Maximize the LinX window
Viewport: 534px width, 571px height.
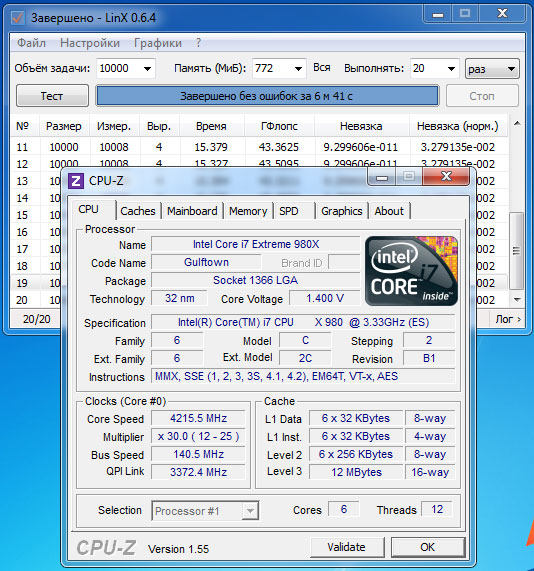[465, 14]
